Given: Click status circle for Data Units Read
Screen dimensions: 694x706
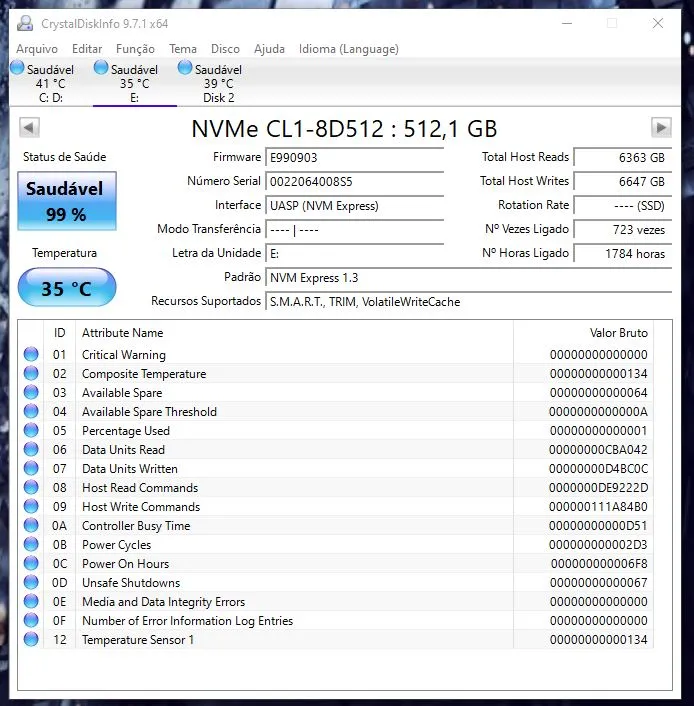Looking at the screenshot, I should tap(31, 449).
